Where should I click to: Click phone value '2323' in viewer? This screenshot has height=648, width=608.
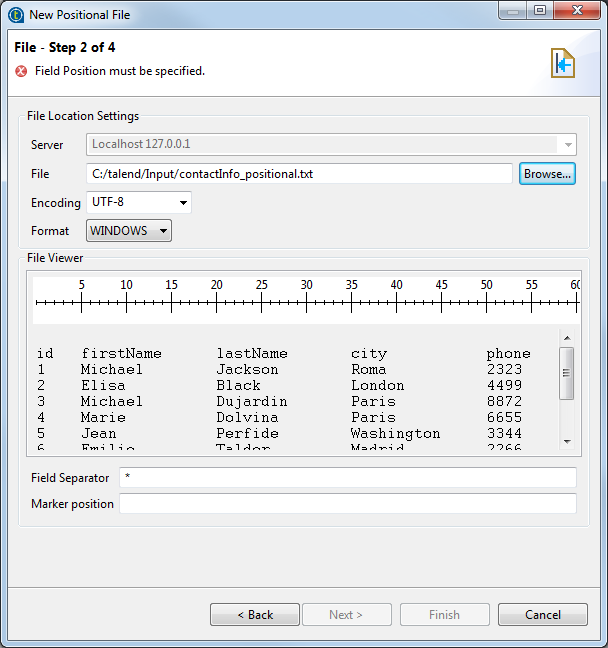(504, 369)
